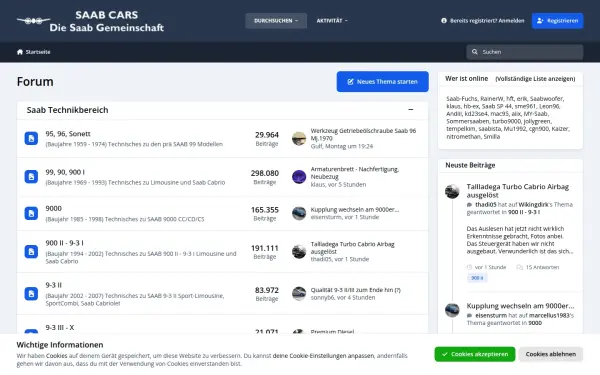600x375 pixels.
Task: Open Armaturenbrett - Nachfertigung topic
Action: tap(355, 173)
